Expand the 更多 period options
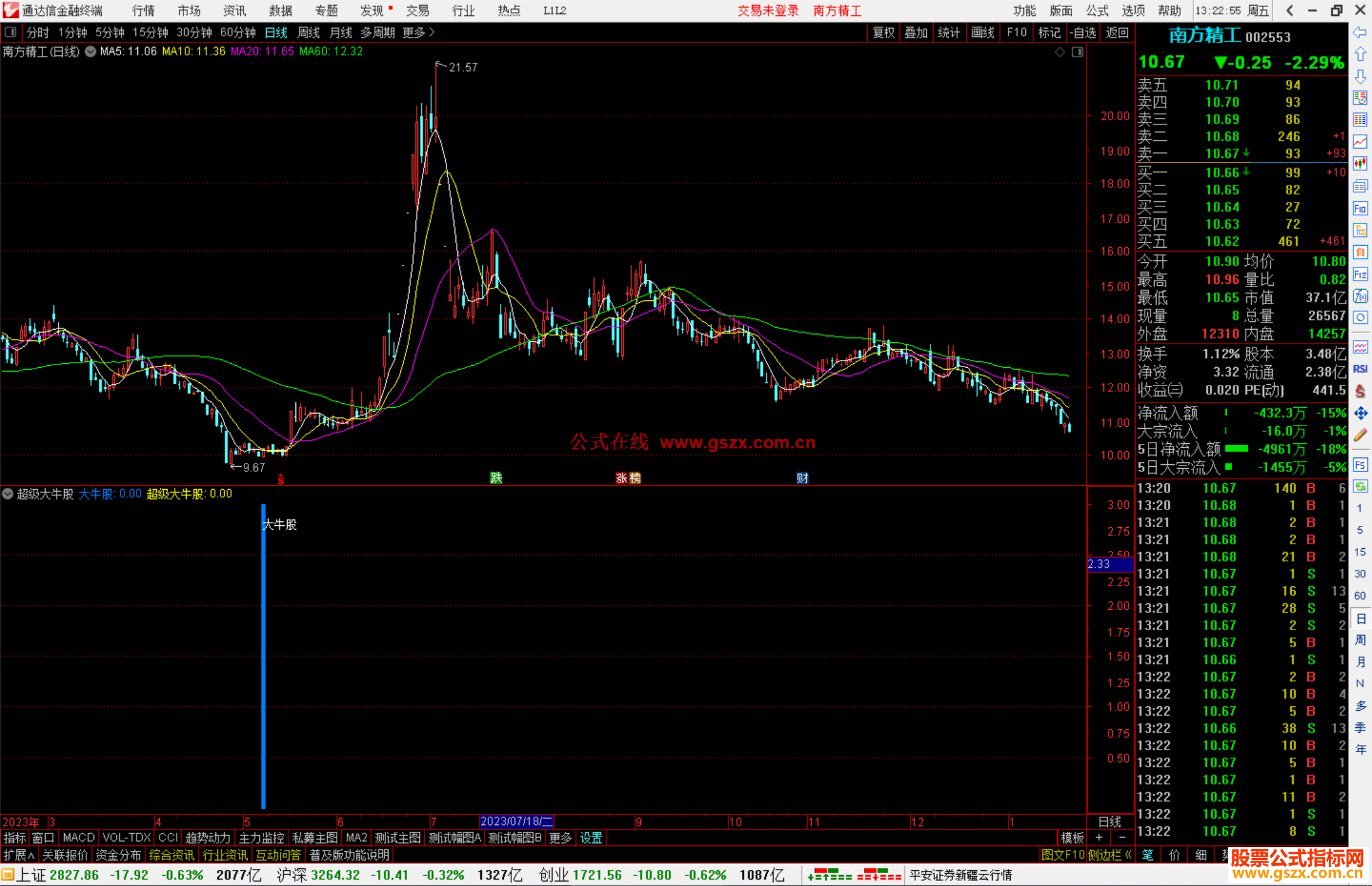Image resolution: width=1372 pixels, height=886 pixels. click(x=419, y=32)
